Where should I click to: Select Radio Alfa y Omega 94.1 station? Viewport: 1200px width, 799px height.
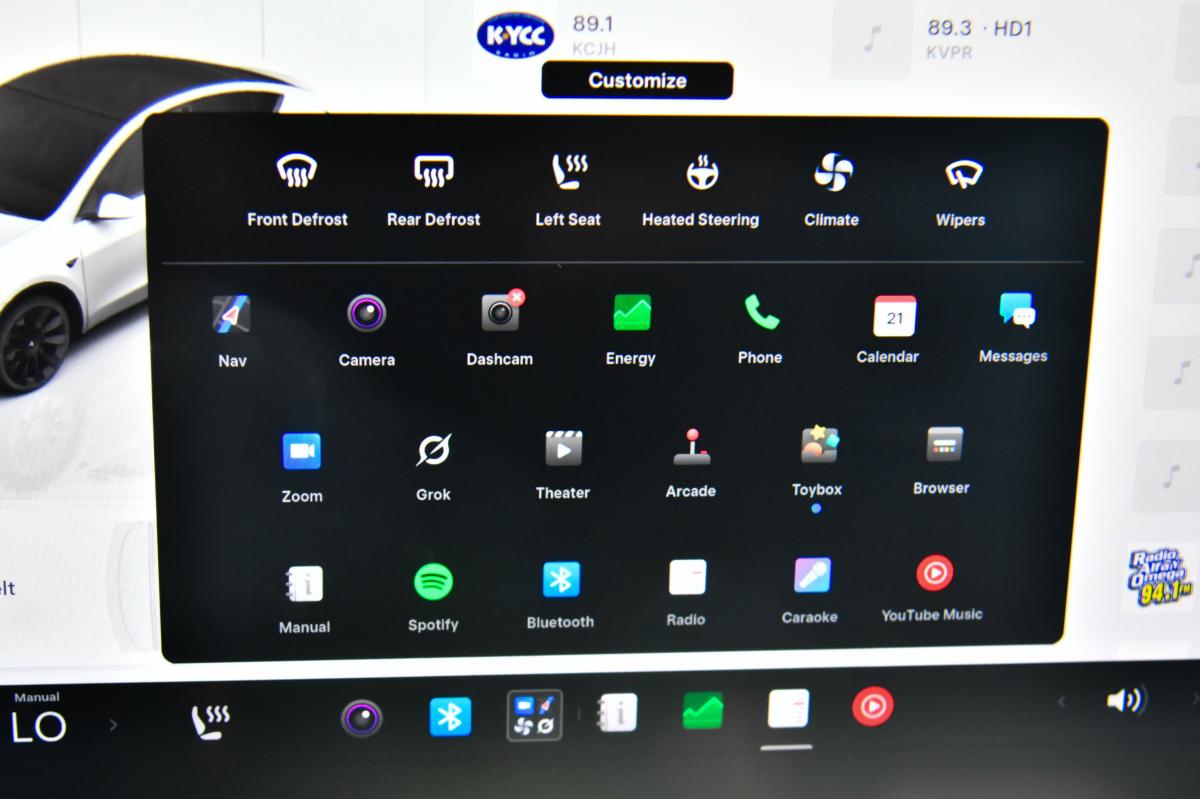click(x=1160, y=577)
